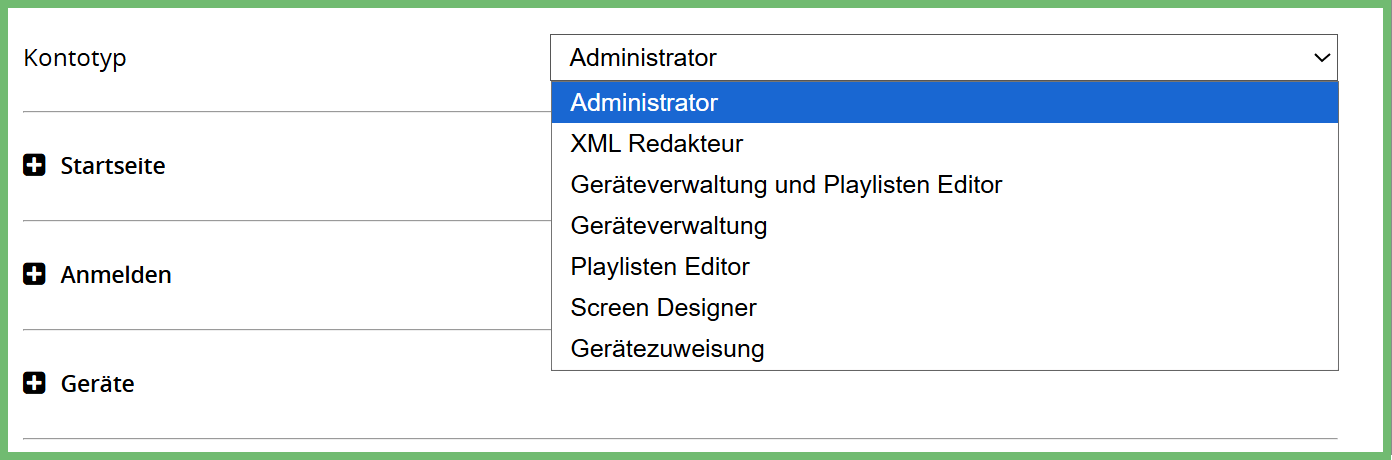
Task: Expand the Anmelden section plus icon
Action: (x=35, y=274)
